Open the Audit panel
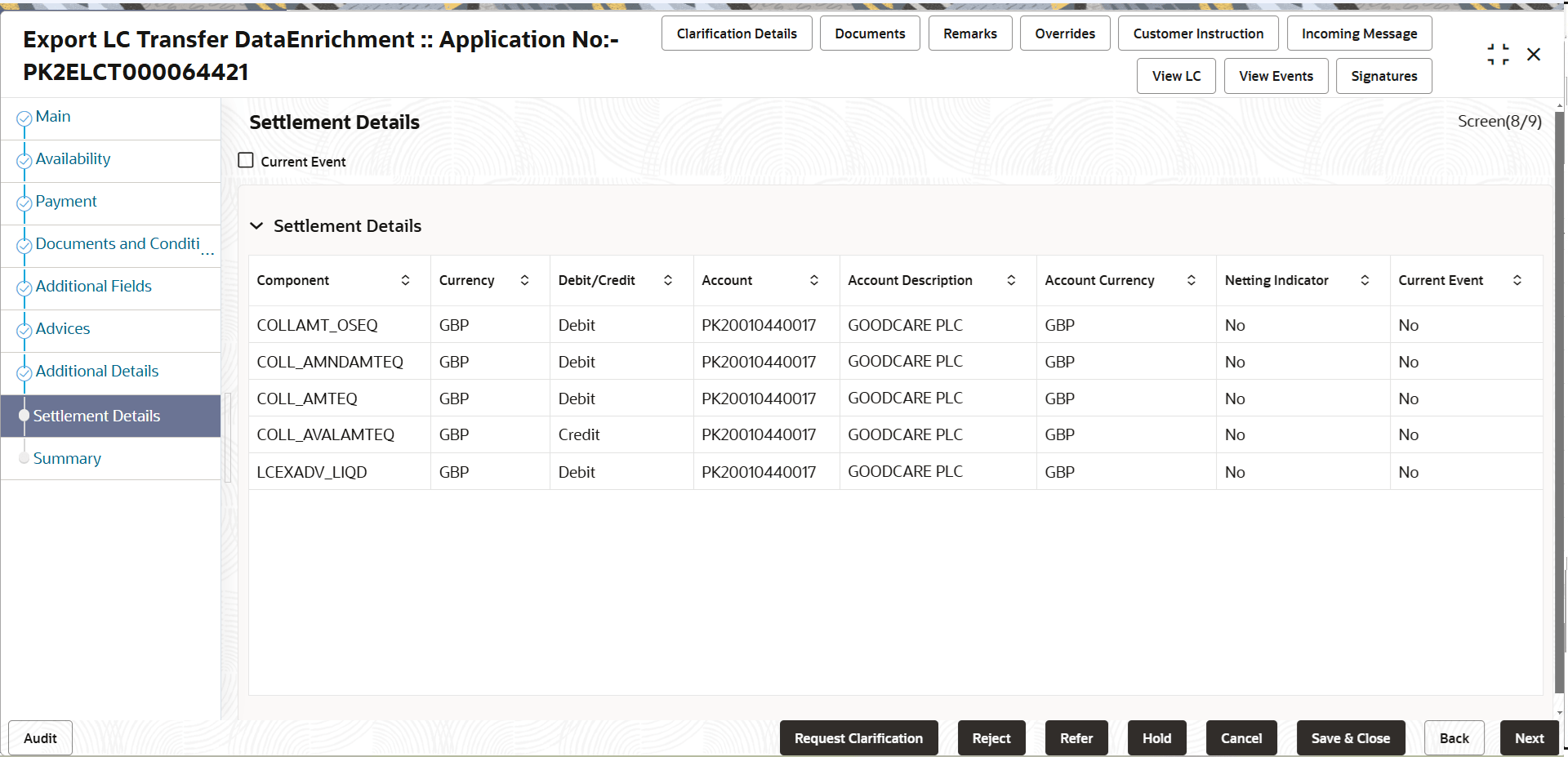This screenshot has width=1568, height=757. (39, 737)
